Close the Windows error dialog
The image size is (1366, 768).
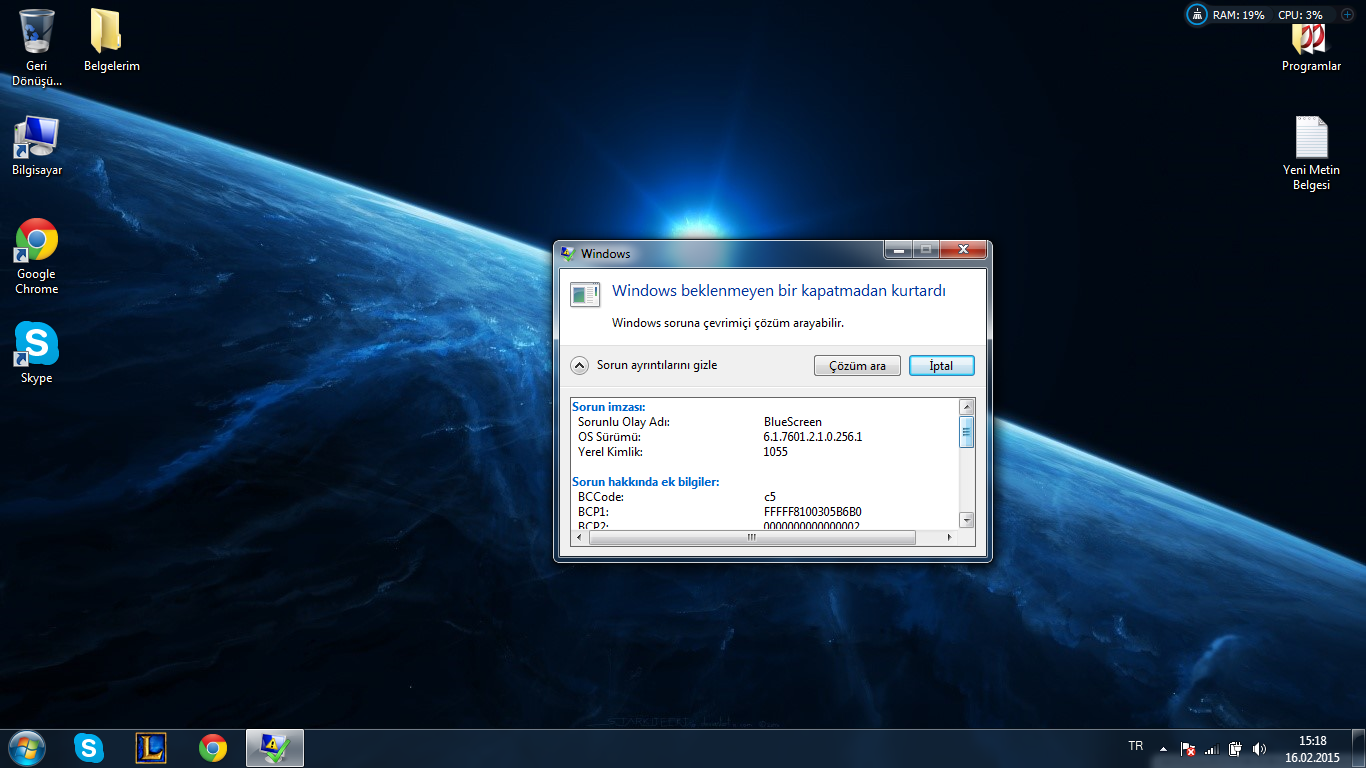[963, 250]
